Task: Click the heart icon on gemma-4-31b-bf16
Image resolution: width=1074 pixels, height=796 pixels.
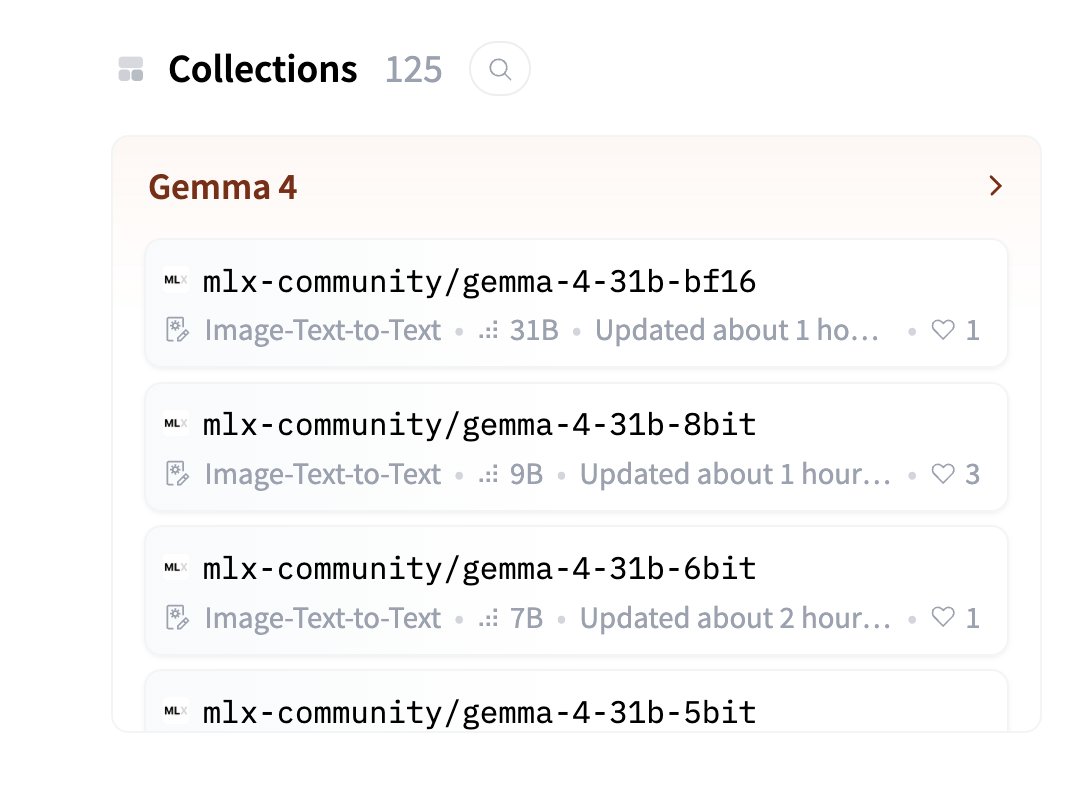Action: (943, 330)
